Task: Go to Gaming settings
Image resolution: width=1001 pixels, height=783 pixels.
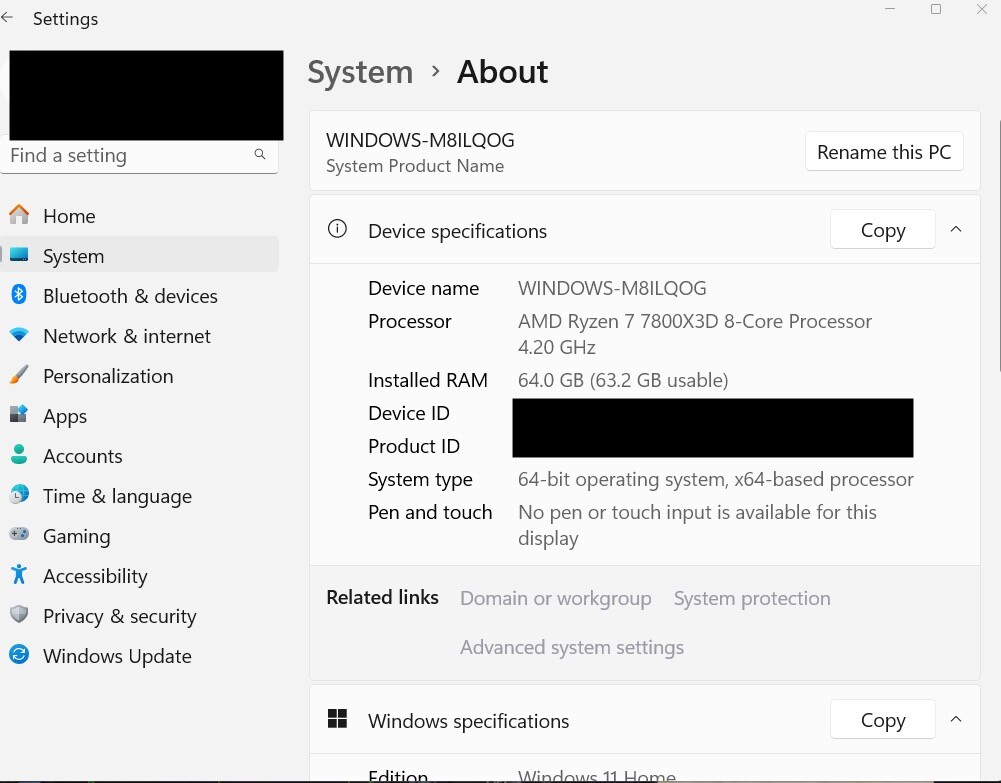Action: pos(139,535)
